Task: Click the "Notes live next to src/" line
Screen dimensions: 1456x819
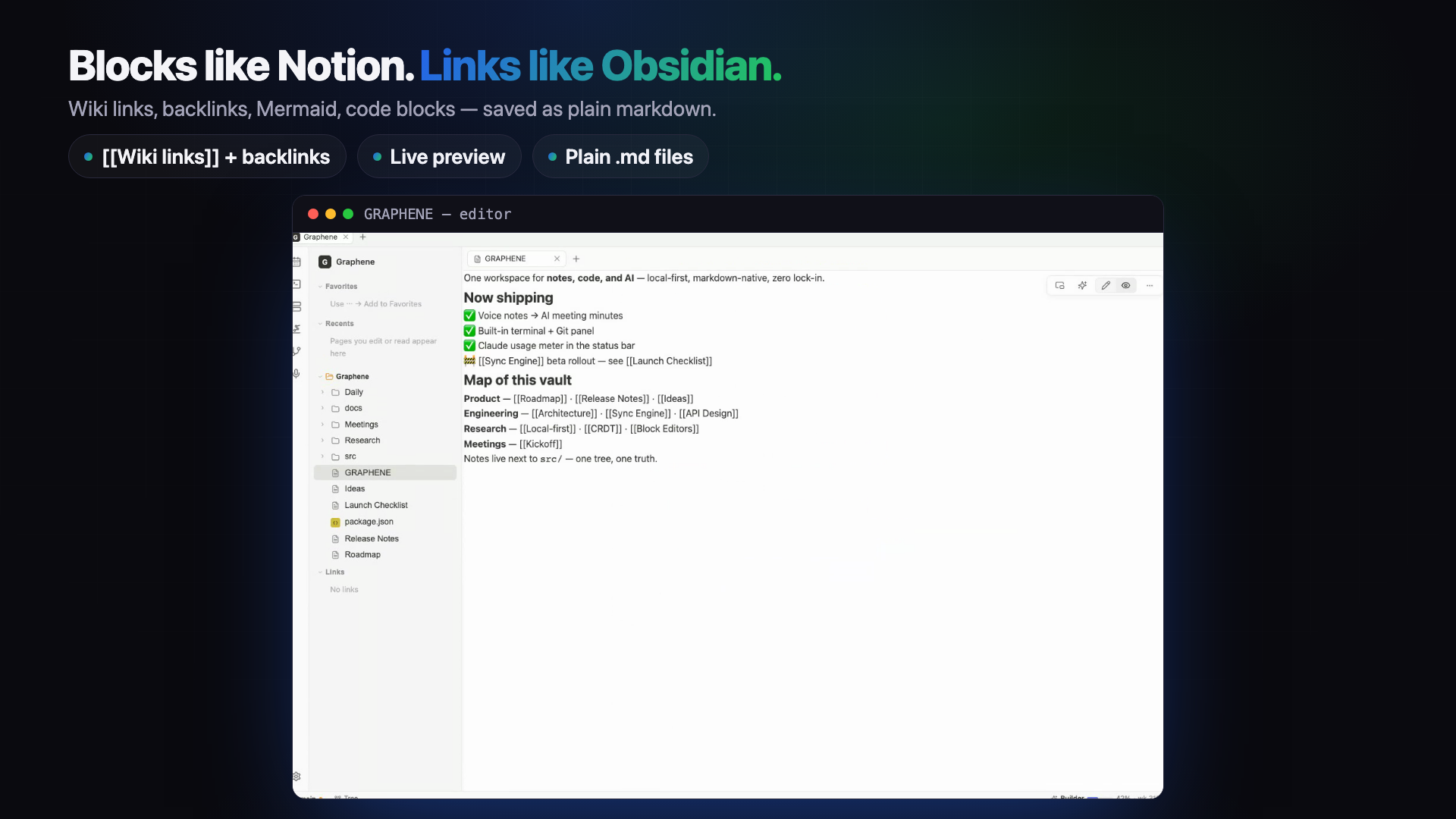Action: click(x=560, y=460)
